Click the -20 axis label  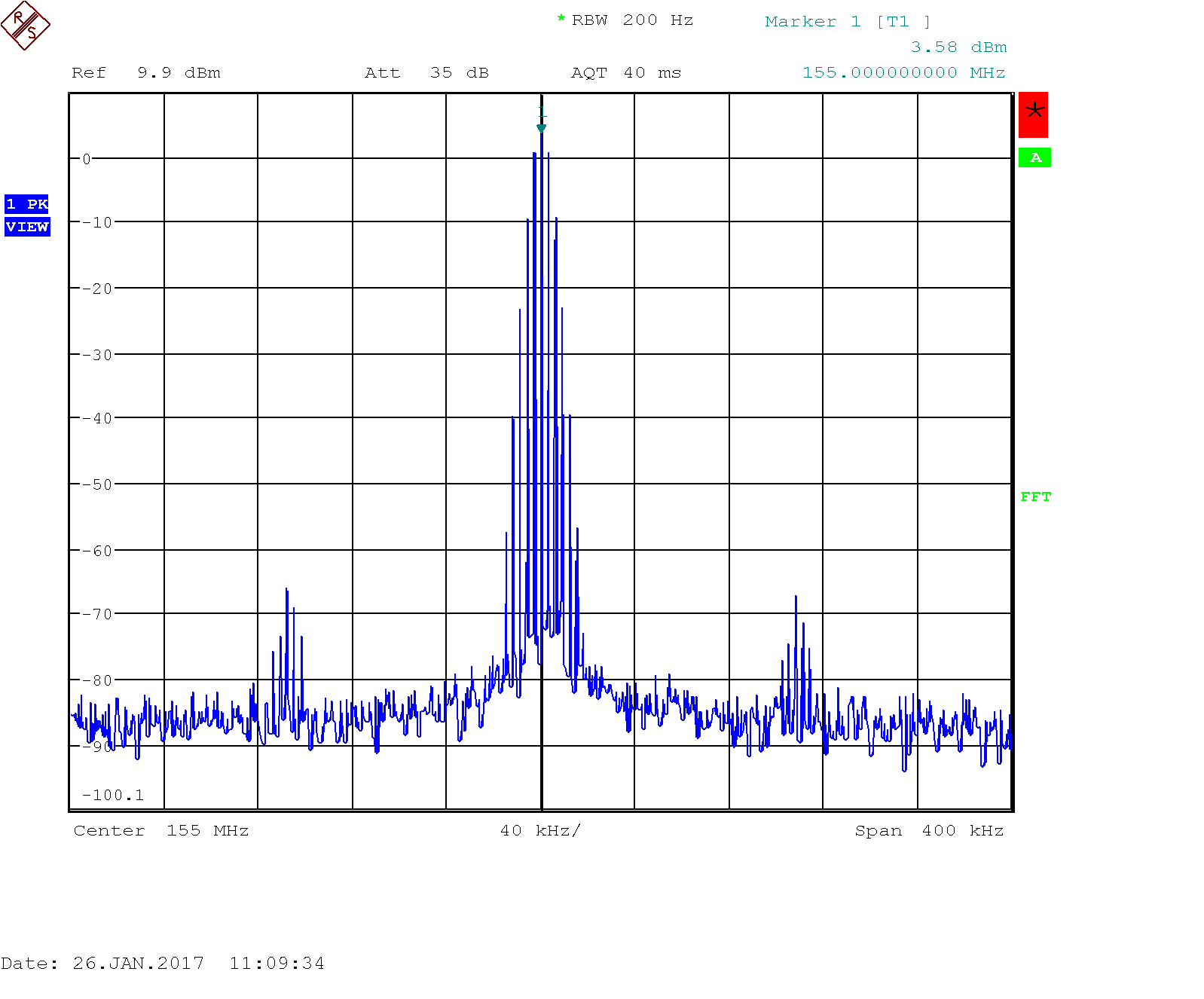97,289
